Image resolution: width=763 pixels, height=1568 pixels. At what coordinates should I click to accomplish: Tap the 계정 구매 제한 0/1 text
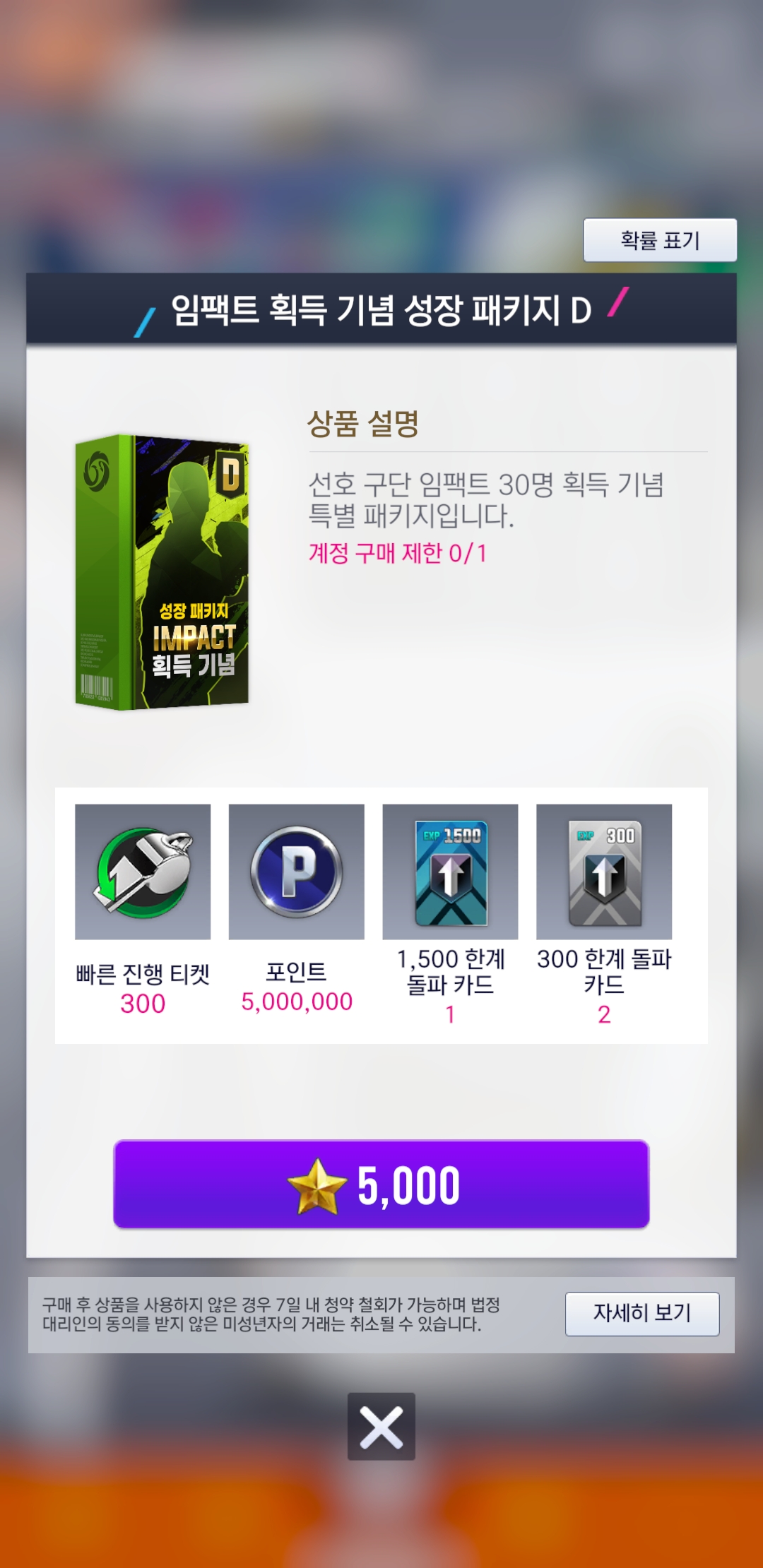[x=398, y=553]
